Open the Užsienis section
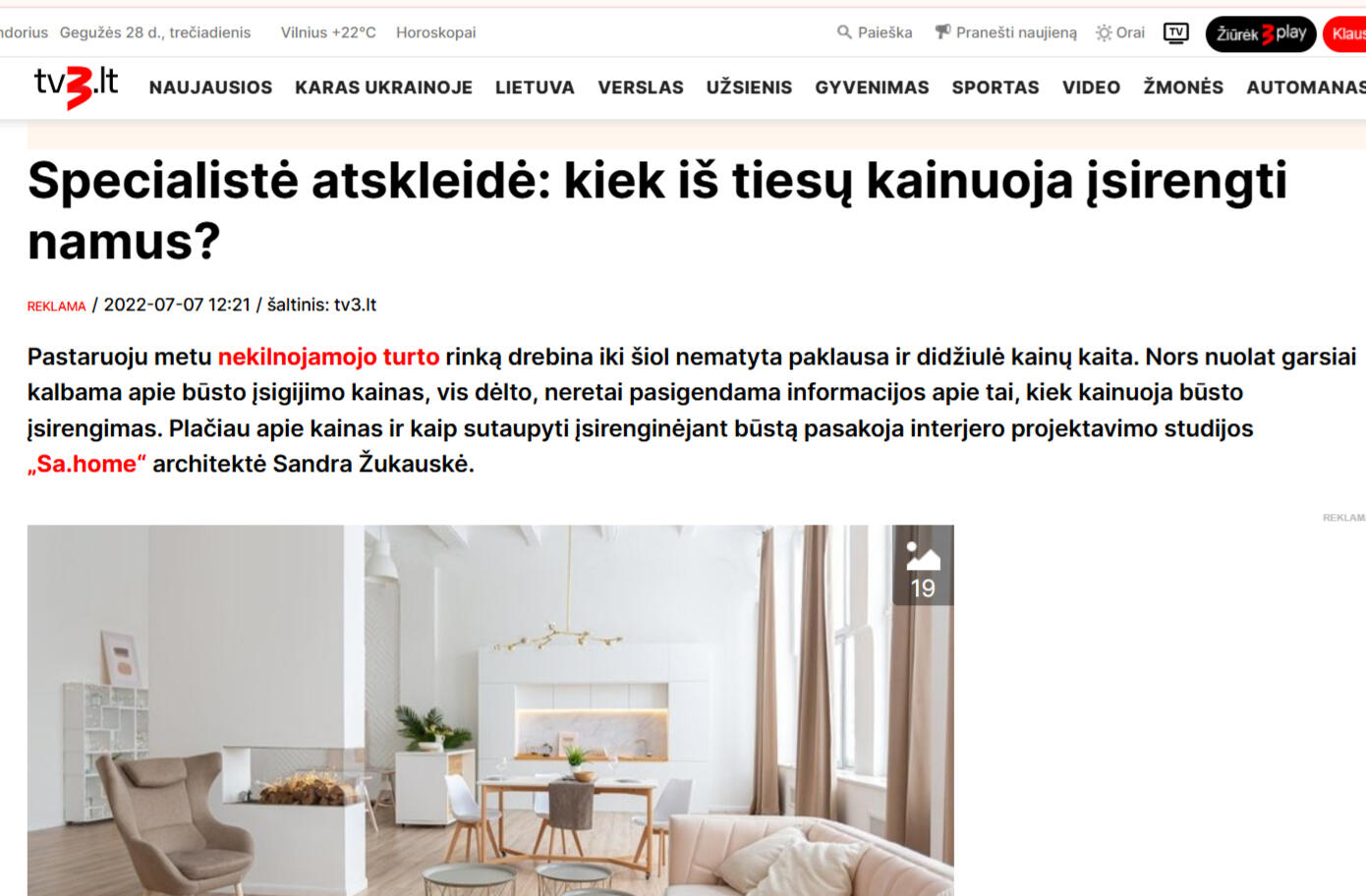Screen dimensions: 1366x896 click(749, 87)
